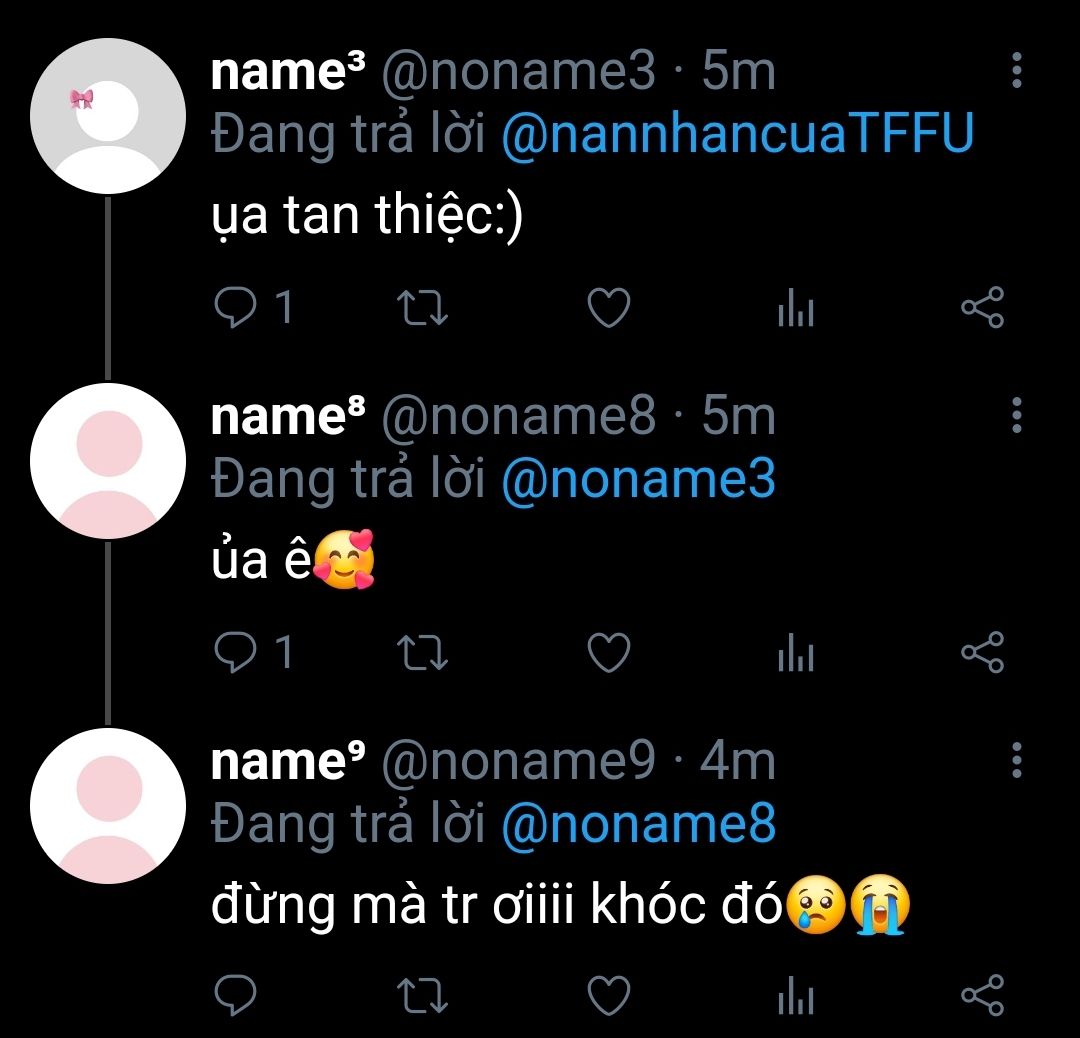Image resolution: width=1080 pixels, height=1038 pixels.
Task: Like noname9's "đừng mà" tweet
Action: [x=607, y=996]
